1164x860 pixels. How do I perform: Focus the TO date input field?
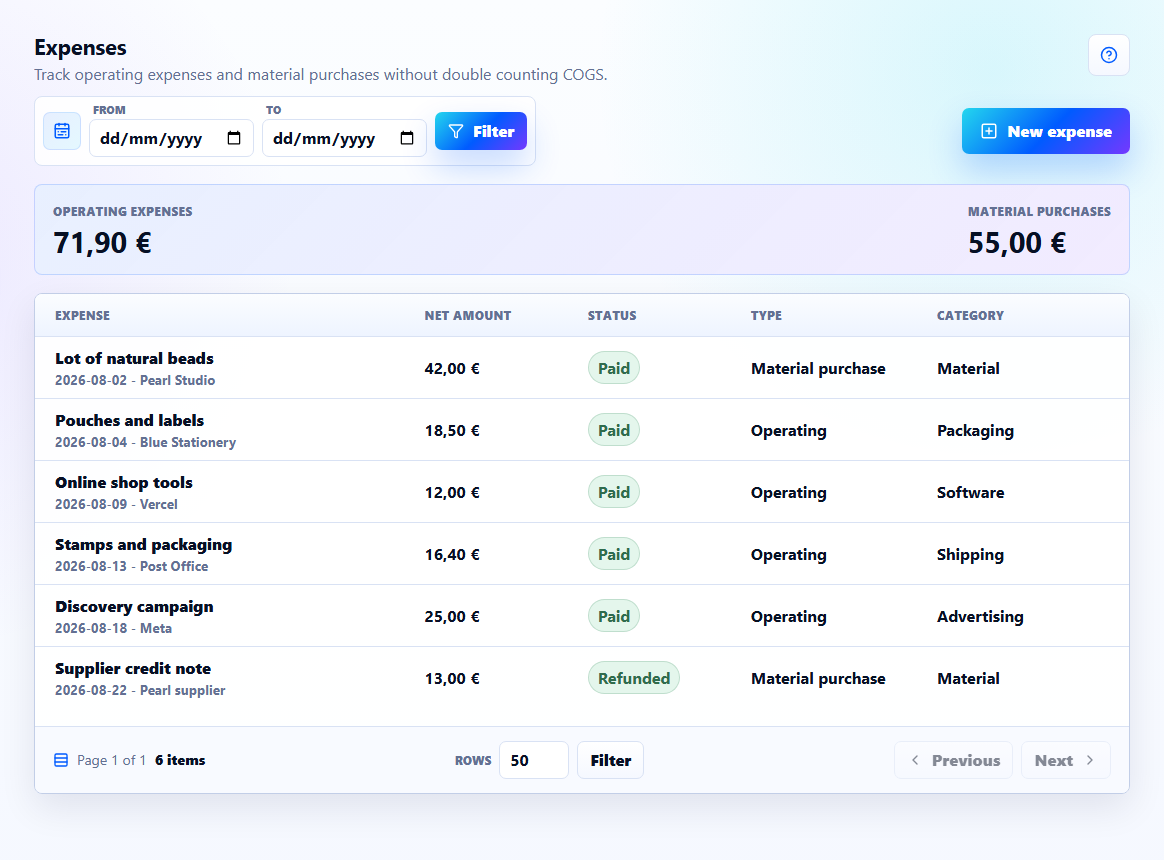pyautogui.click(x=344, y=138)
